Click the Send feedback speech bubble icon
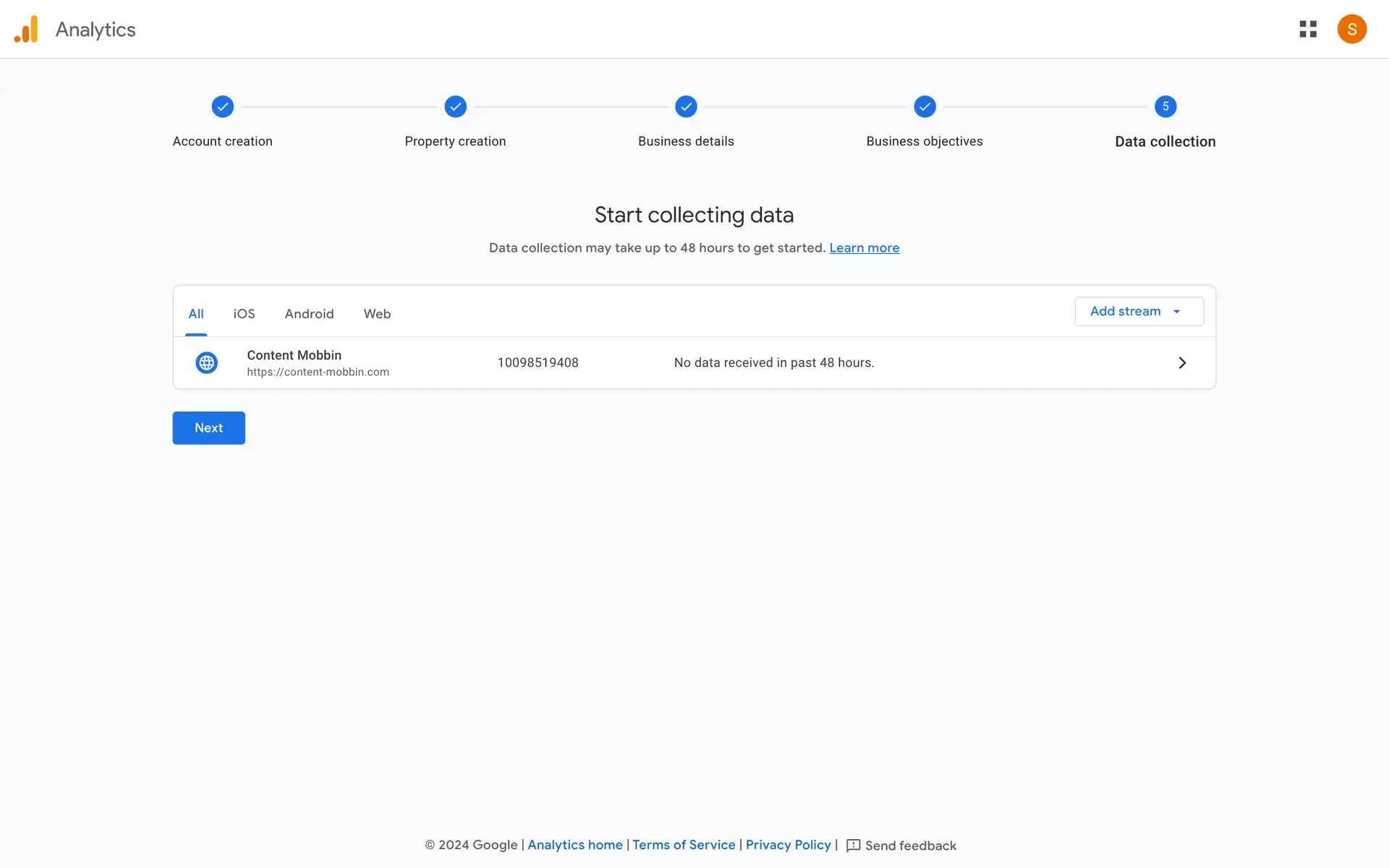The height and width of the screenshot is (868, 1389). pos(854,845)
